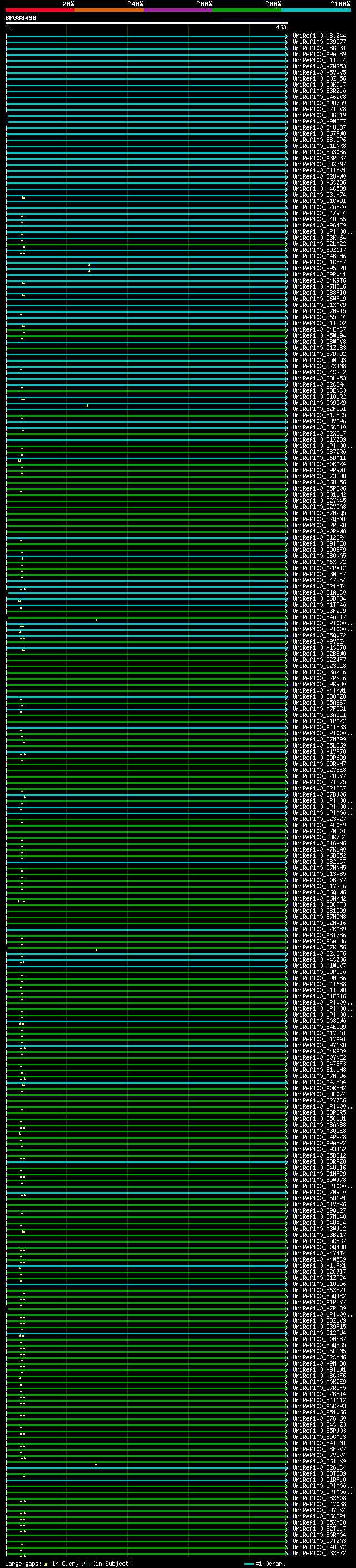
Task: Click yellow gap marker on UniRef100_B4AUT7 row
Action: click(96, 620)
